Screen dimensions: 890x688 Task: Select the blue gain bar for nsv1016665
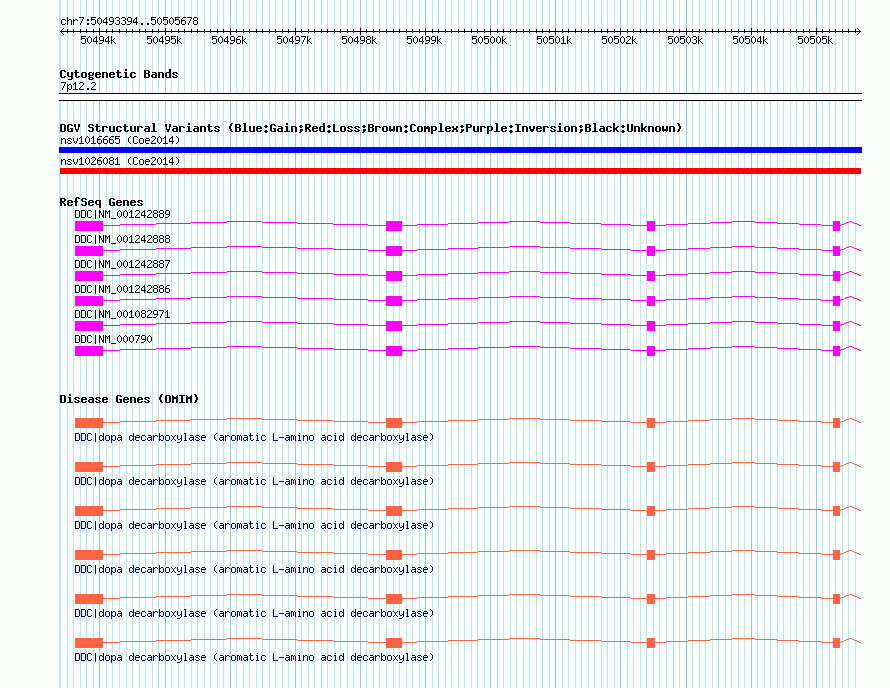pyautogui.click(x=460, y=150)
